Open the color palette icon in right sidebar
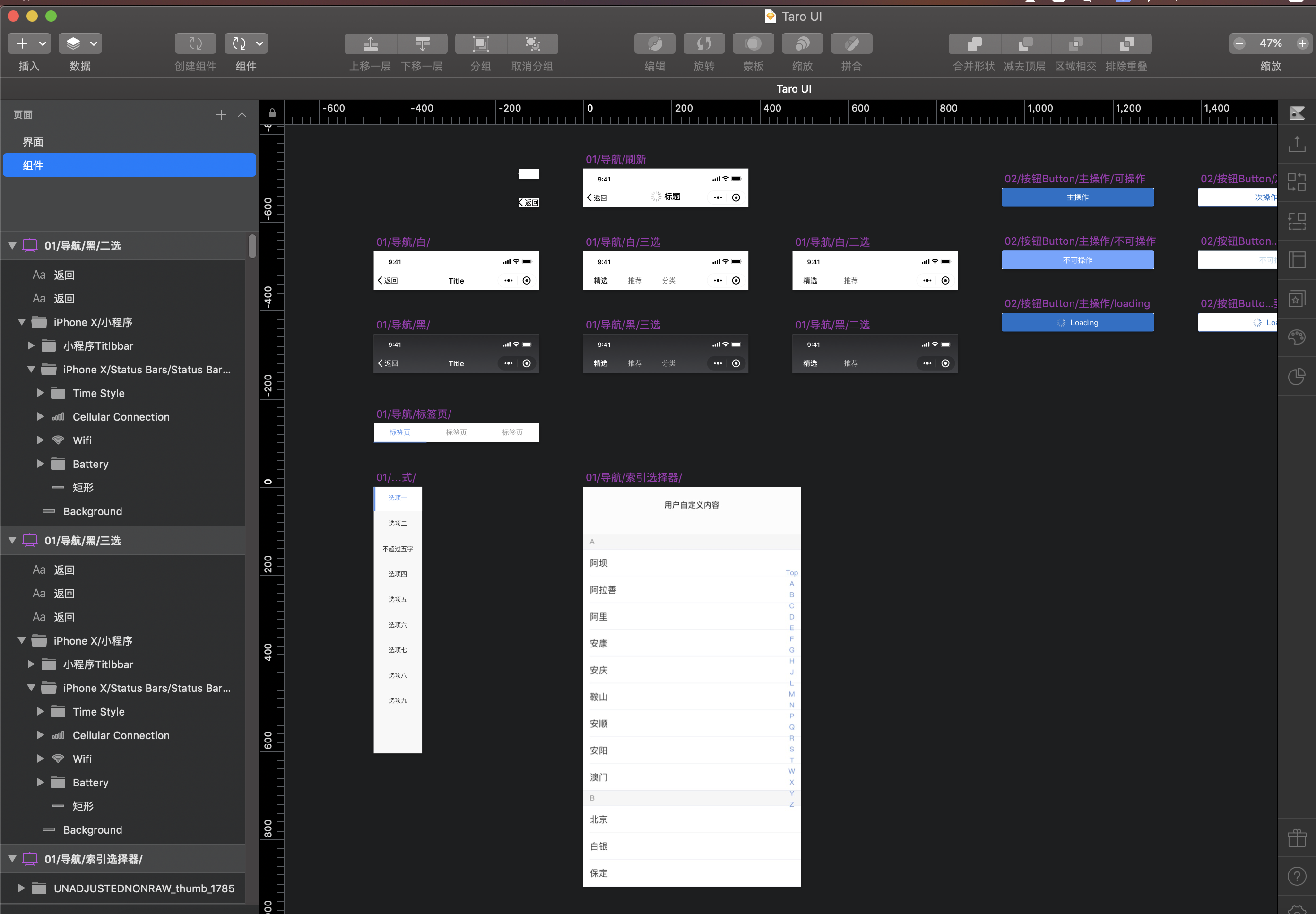 [1297, 337]
